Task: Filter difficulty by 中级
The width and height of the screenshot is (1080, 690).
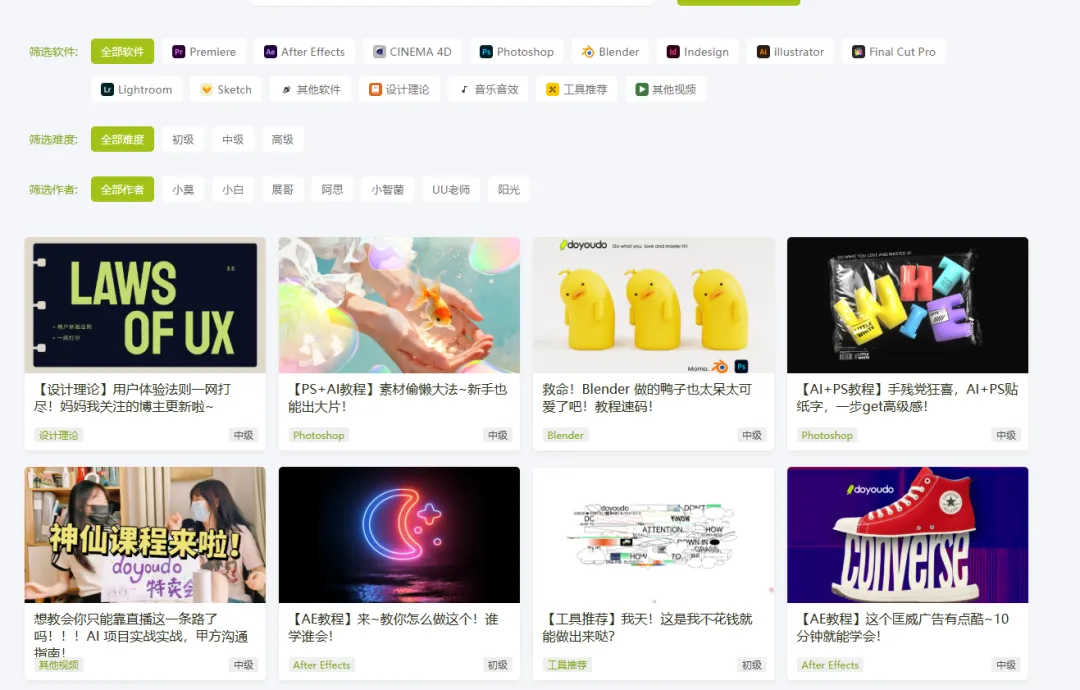Action: point(233,139)
